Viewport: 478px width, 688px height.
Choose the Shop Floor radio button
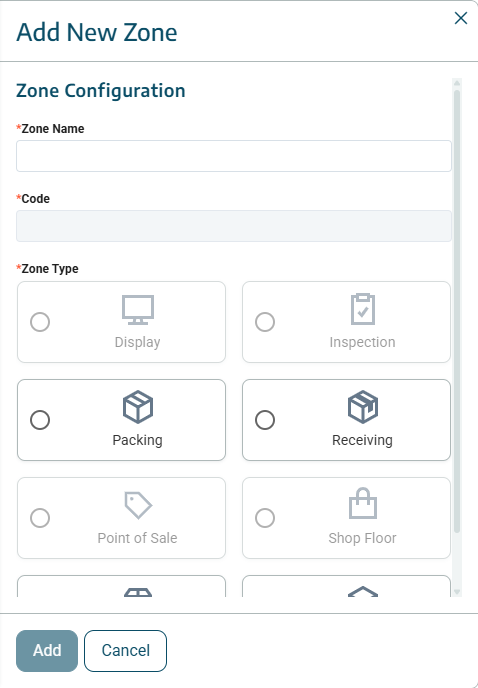tap(265, 518)
